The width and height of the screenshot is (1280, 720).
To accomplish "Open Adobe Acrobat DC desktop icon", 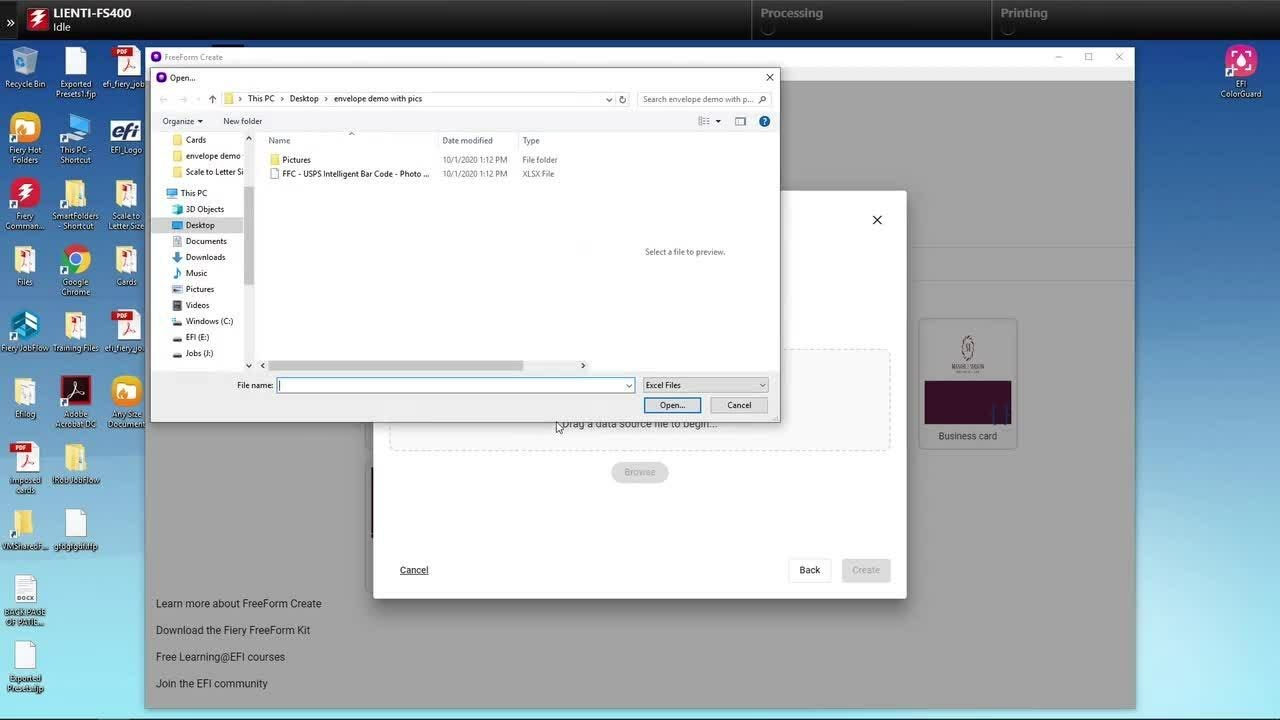I will [76, 402].
